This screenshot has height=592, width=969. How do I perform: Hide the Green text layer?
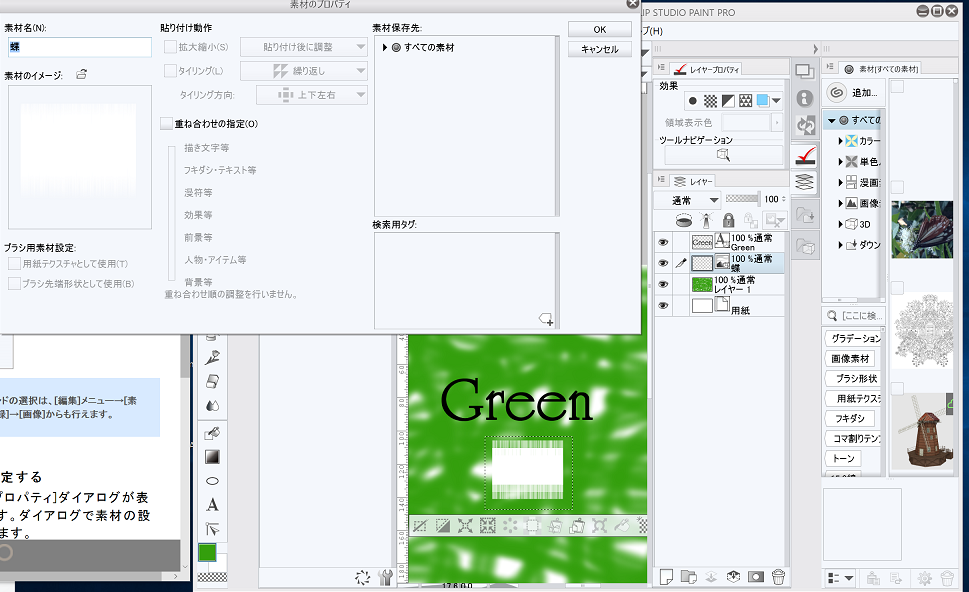pyautogui.click(x=663, y=242)
